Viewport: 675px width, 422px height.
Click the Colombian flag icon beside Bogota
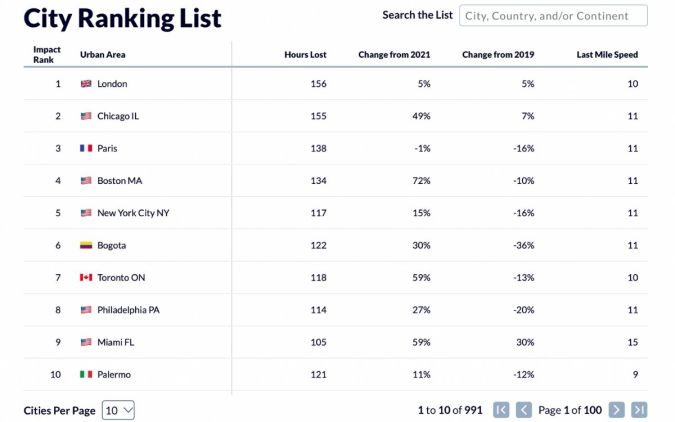point(86,245)
